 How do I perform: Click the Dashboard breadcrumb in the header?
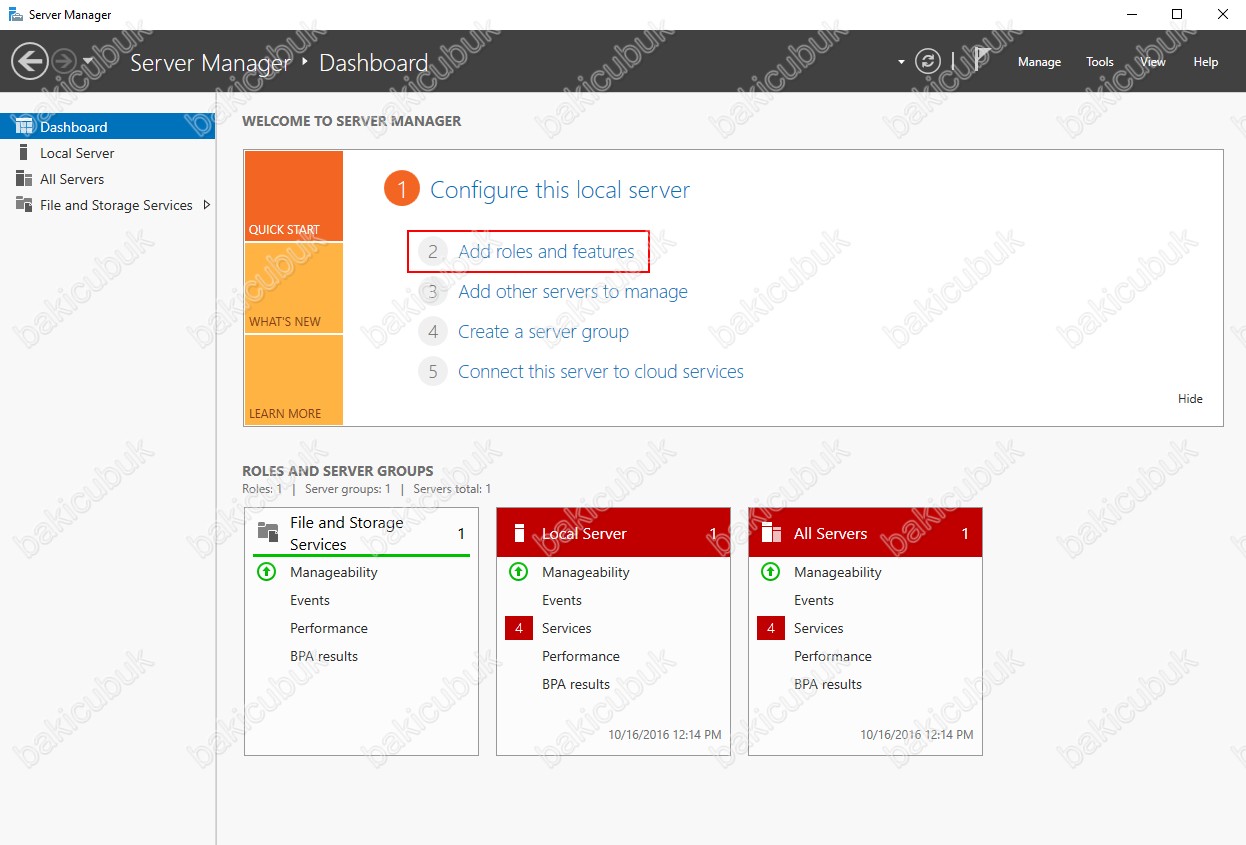pyautogui.click(x=374, y=63)
